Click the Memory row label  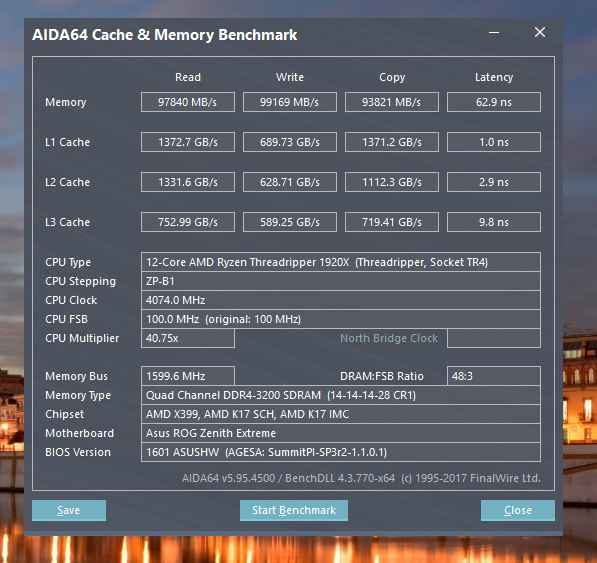[65, 102]
